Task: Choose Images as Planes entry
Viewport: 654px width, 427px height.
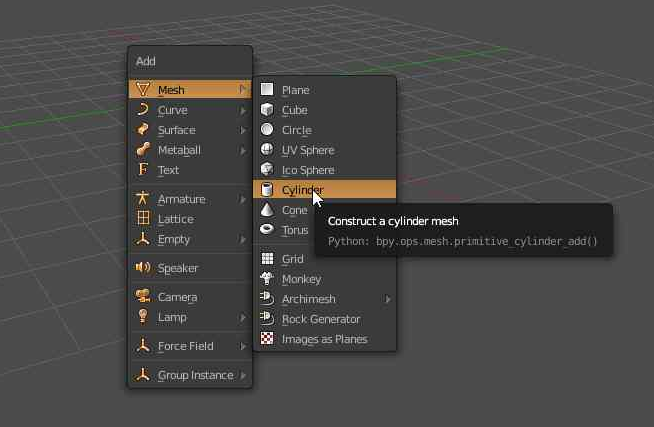Action: pos(324,339)
